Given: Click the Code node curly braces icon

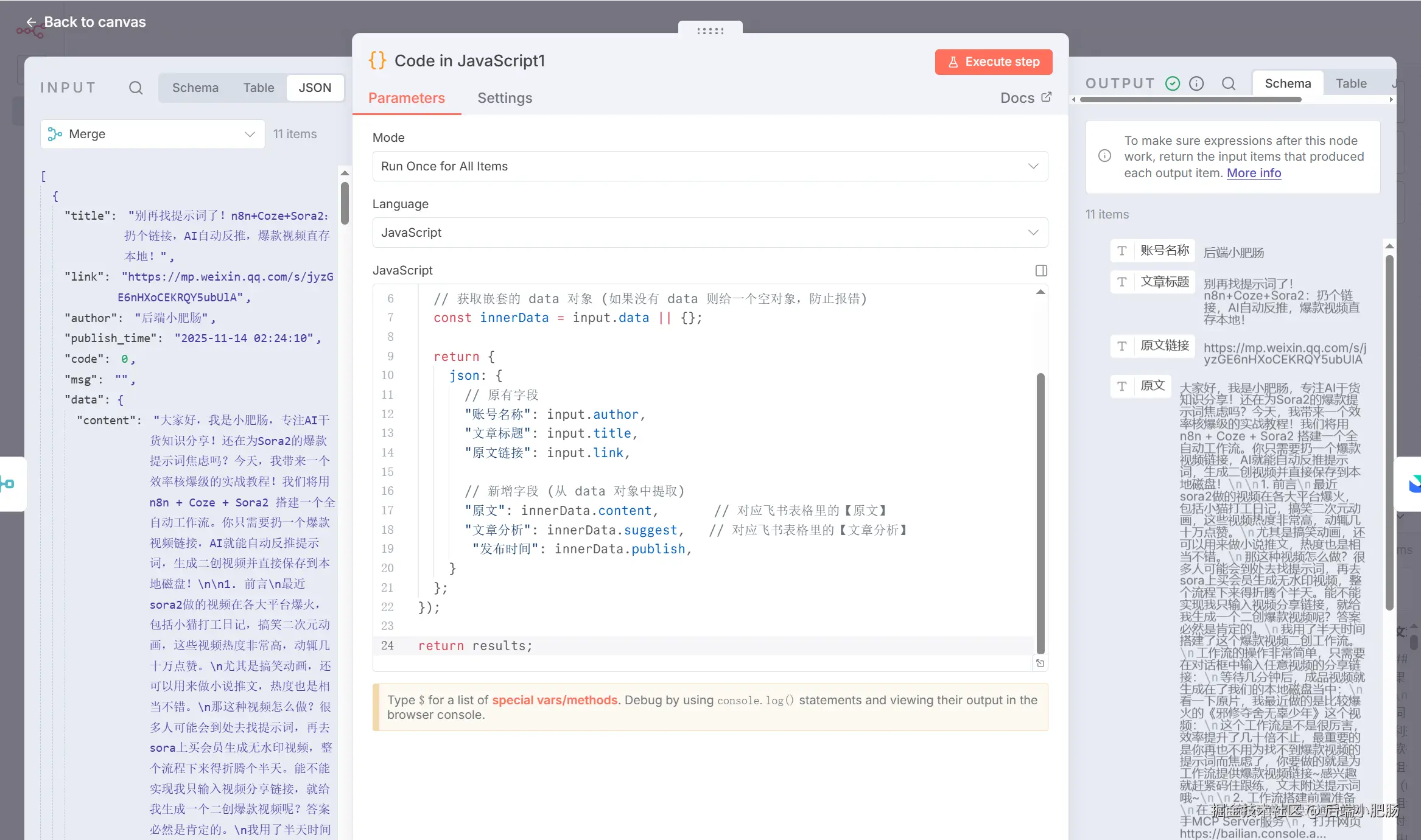Looking at the screenshot, I should point(377,60).
